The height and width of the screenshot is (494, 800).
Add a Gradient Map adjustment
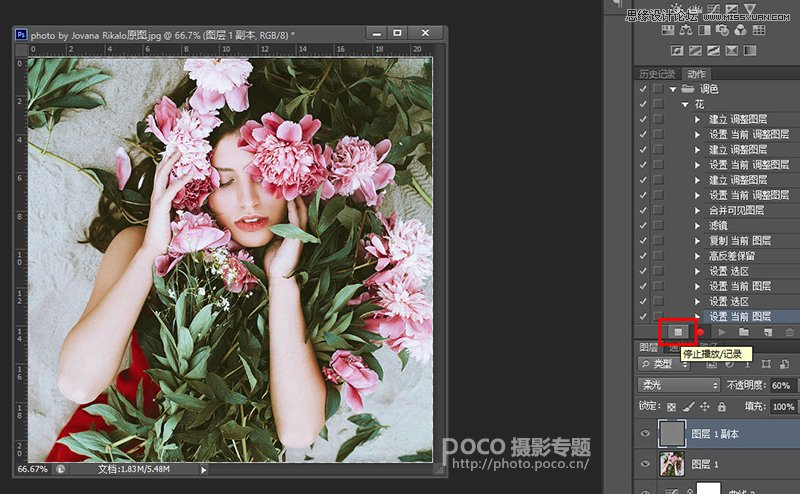click(750, 51)
